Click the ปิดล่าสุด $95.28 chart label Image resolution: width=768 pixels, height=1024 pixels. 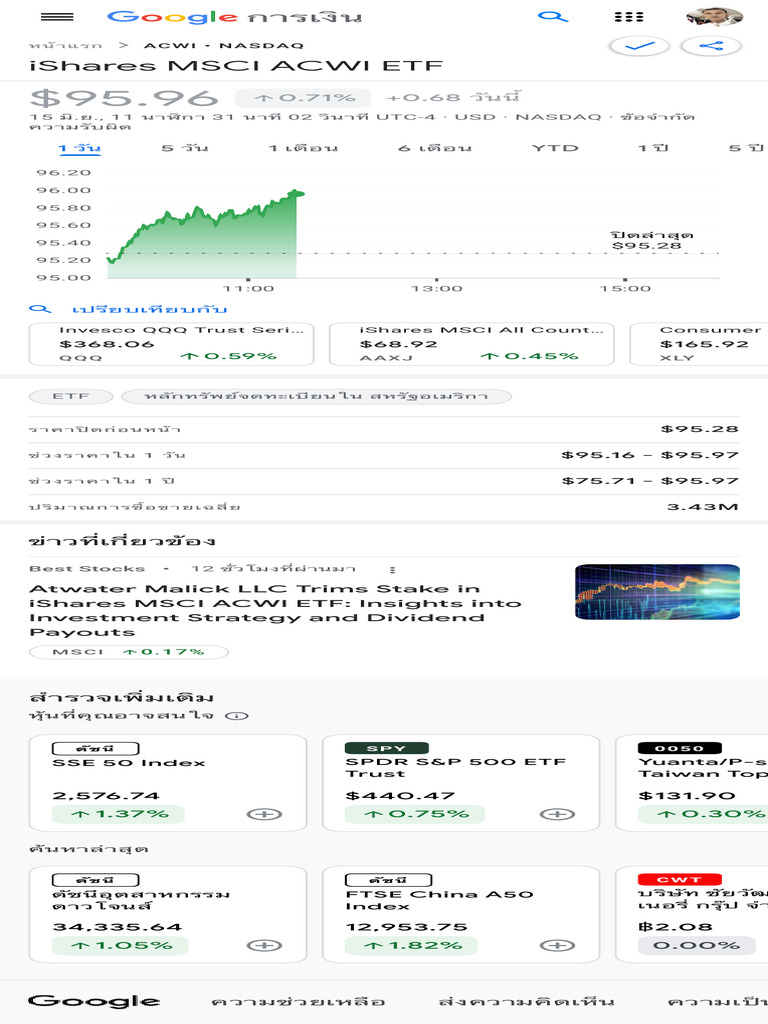(x=652, y=240)
